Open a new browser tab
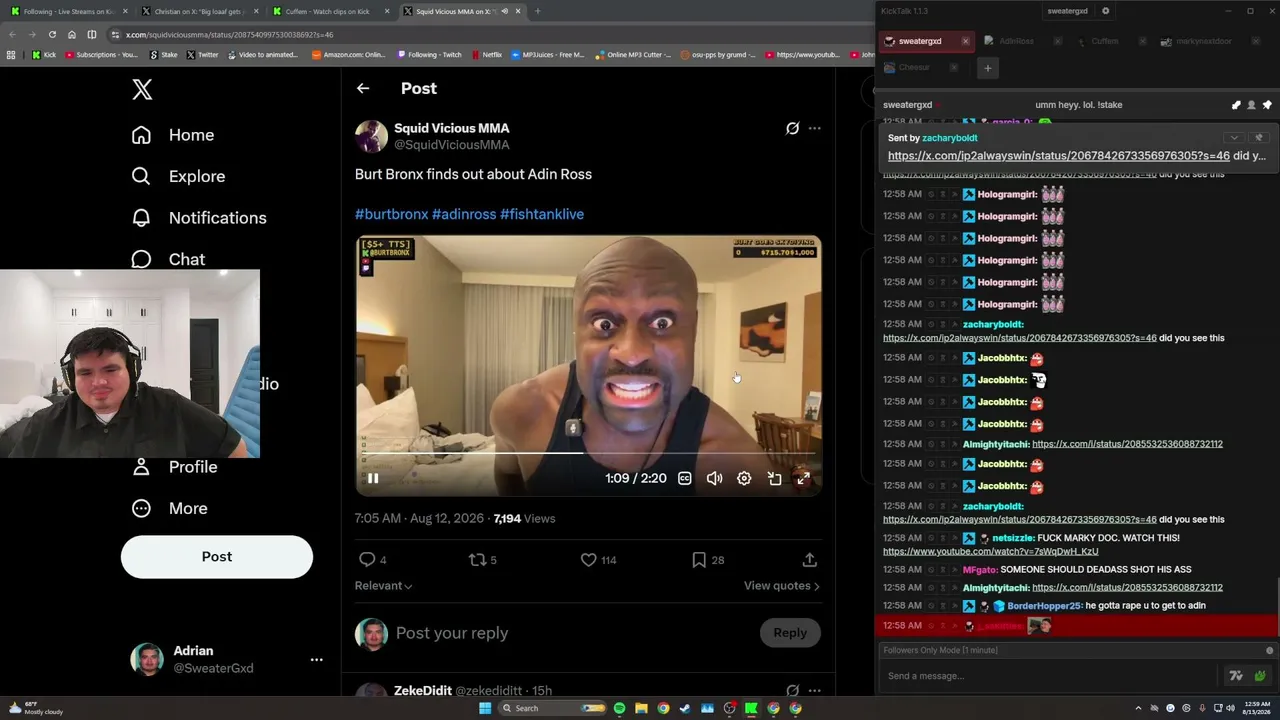This screenshot has height=720, width=1280. point(537,11)
